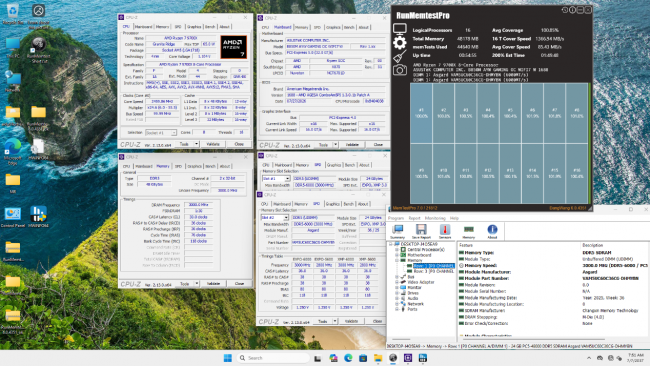Screen dimensions: 650x366
Task: Click Validate button in CPU-Z Memory window
Action: 213,284
